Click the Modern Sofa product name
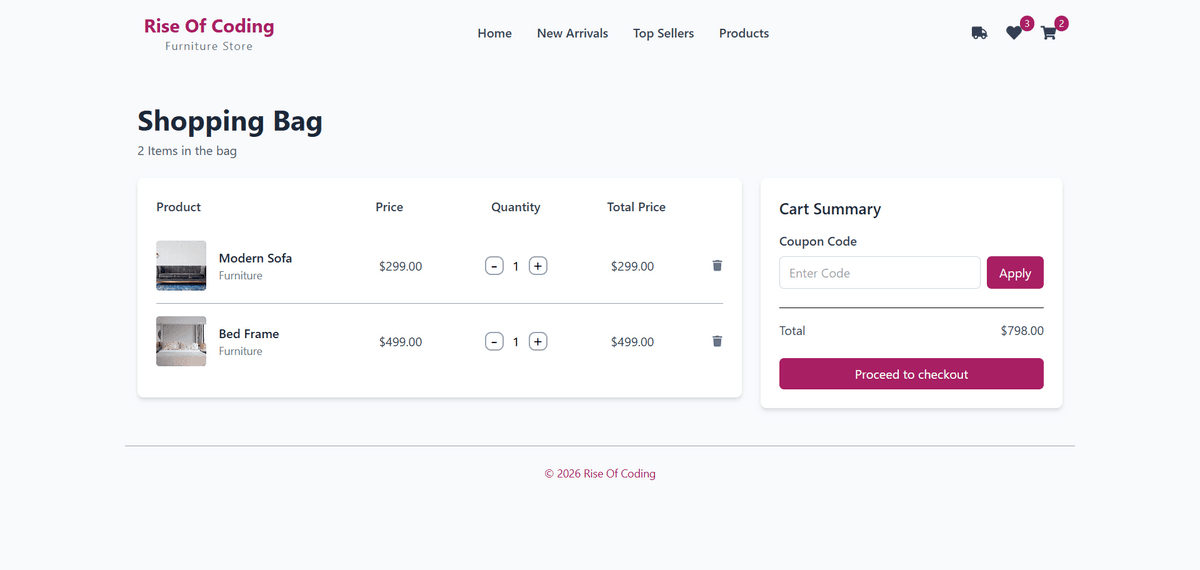The width and height of the screenshot is (1200, 570). [255, 258]
